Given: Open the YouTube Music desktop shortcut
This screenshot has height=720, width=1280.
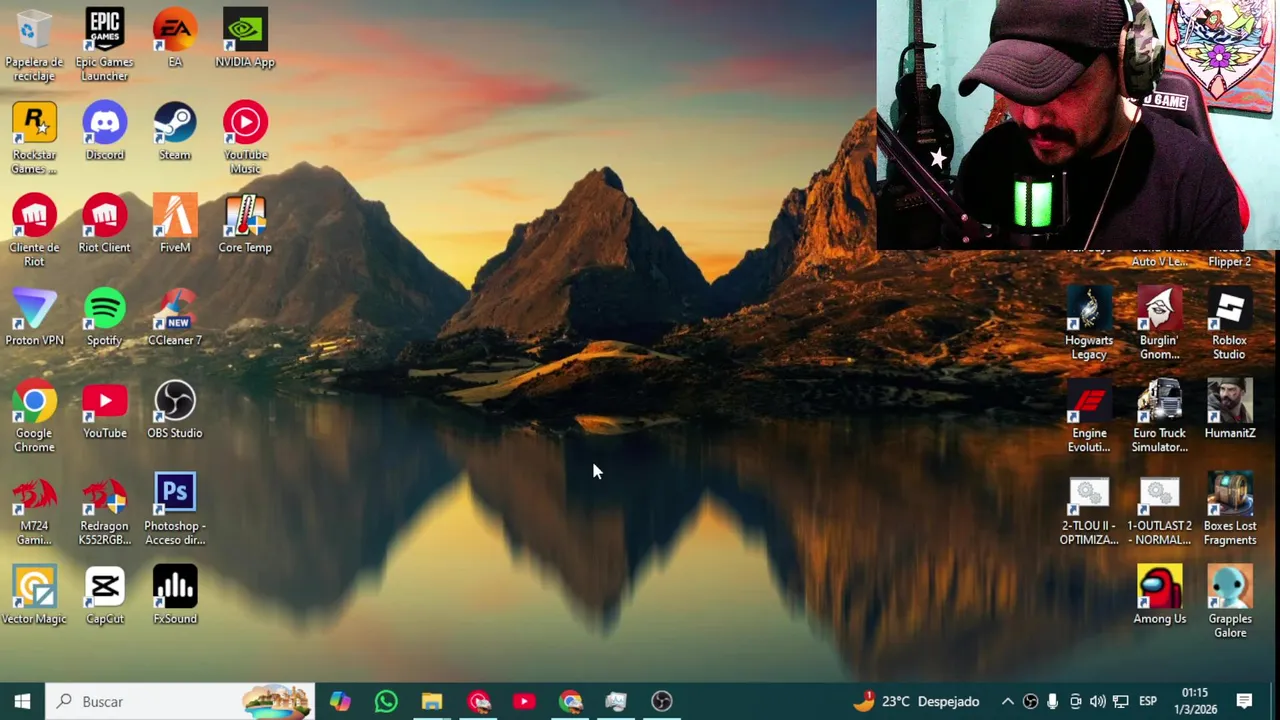Looking at the screenshot, I should [245, 139].
